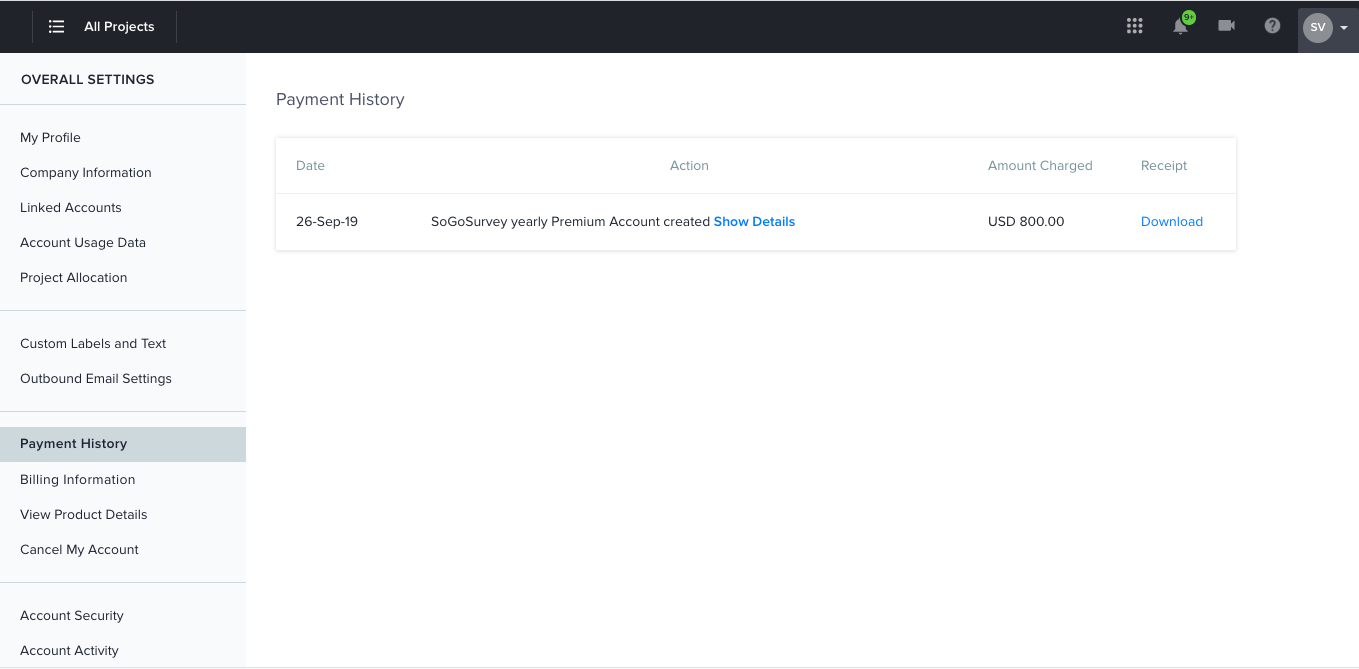Click the help question mark icon
The height and width of the screenshot is (669, 1359).
pyautogui.click(x=1272, y=26)
